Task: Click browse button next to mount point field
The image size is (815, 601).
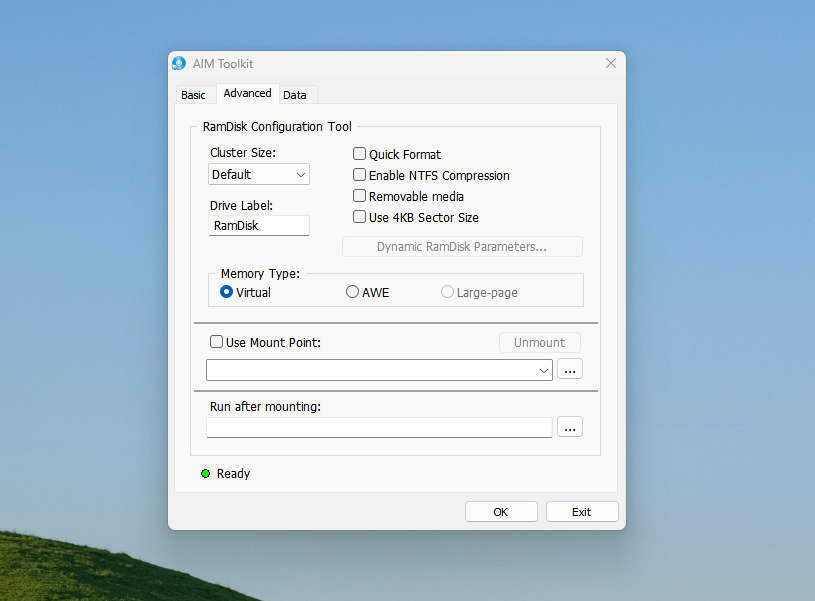Action: click(570, 370)
